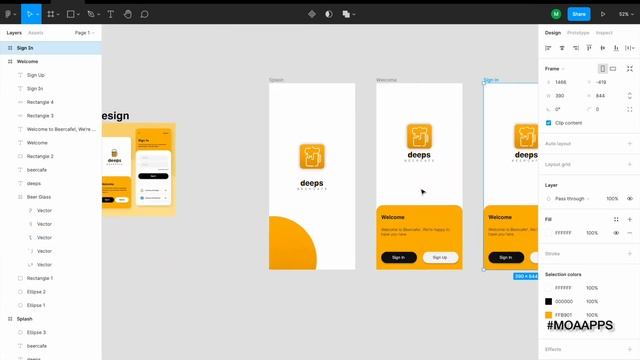Click the Present play icon
Viewport: 640px width, 360px height.
[603, 14]
